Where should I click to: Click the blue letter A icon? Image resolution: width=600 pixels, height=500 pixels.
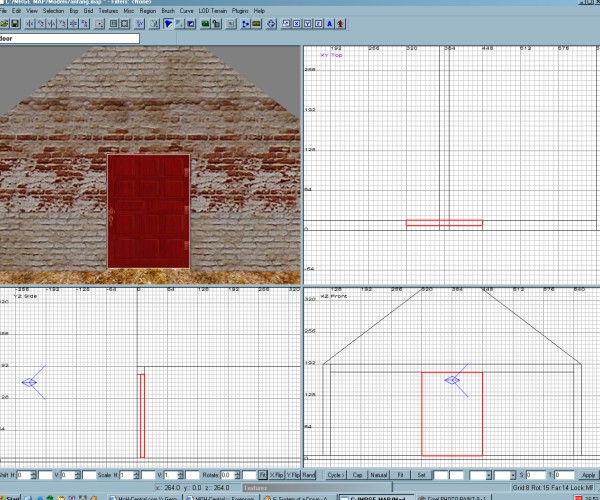[x=329, y=24]
